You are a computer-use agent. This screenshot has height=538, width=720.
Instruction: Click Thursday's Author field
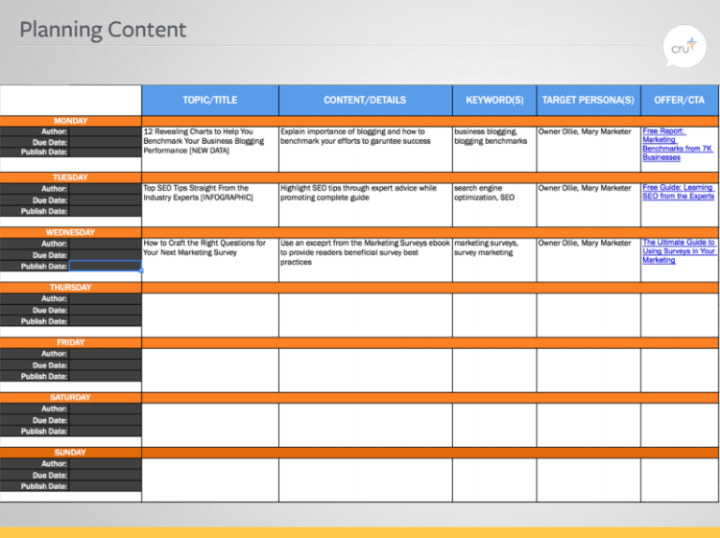(105, 299)
